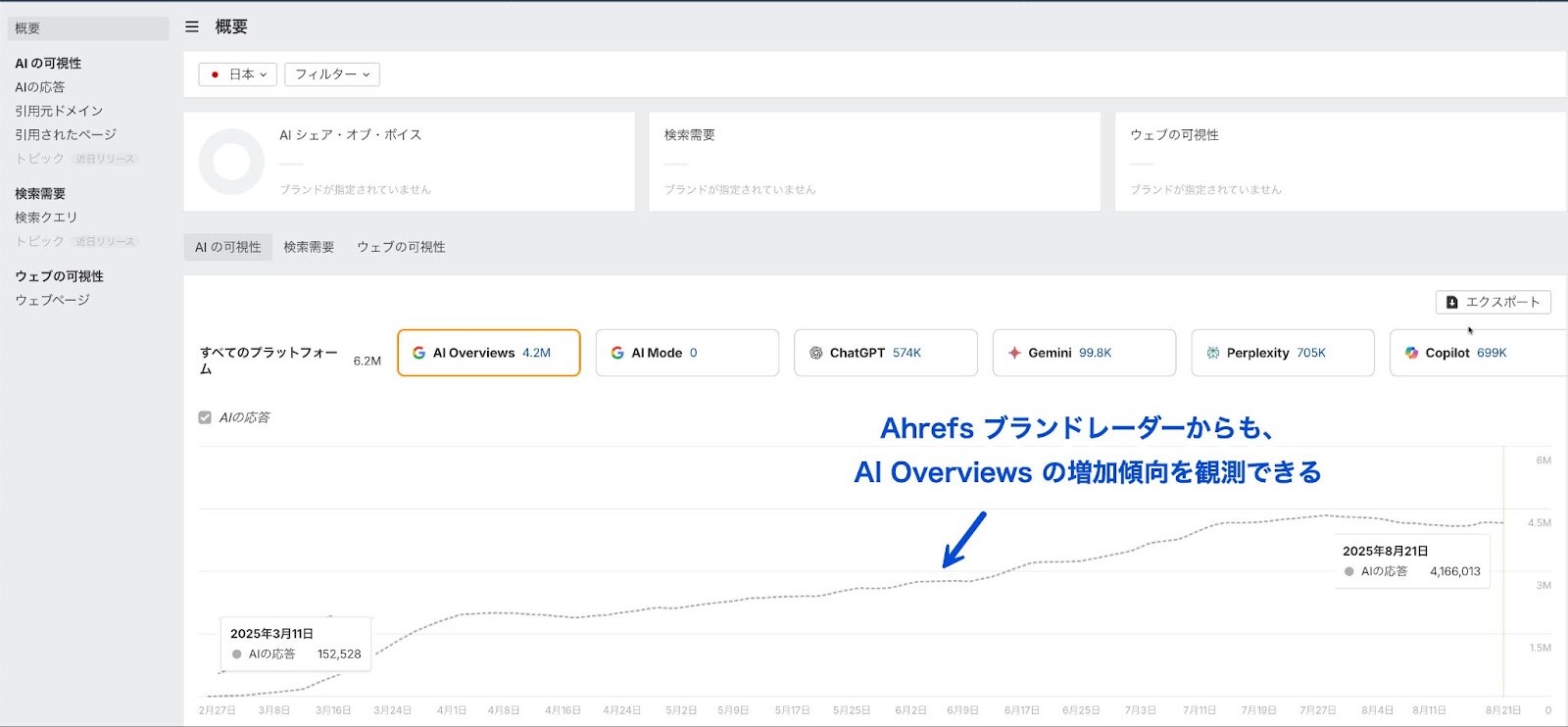Uncheck the AIの応答 checkbox

[205, 417]
